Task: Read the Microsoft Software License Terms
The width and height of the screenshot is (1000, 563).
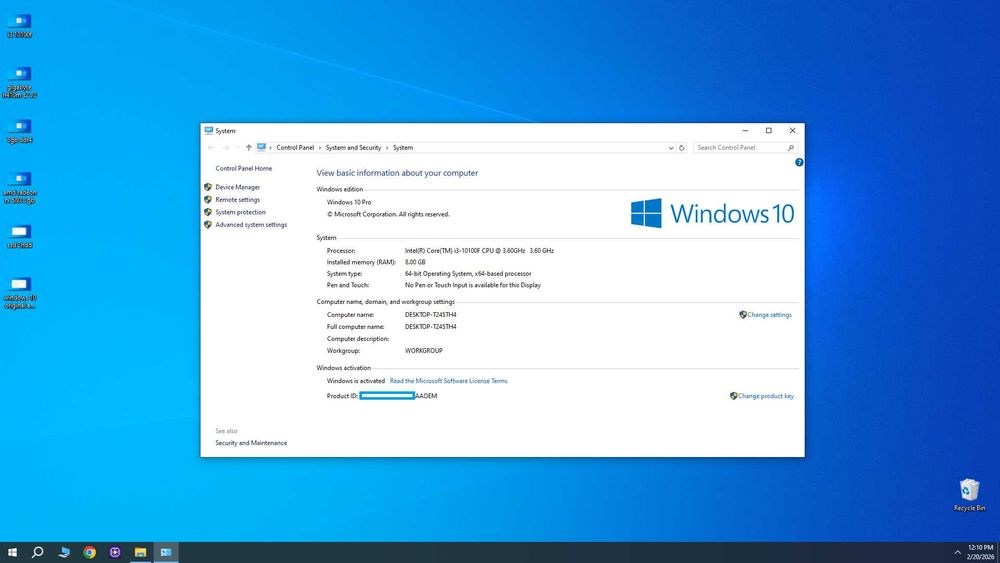Action: (448, 381)
